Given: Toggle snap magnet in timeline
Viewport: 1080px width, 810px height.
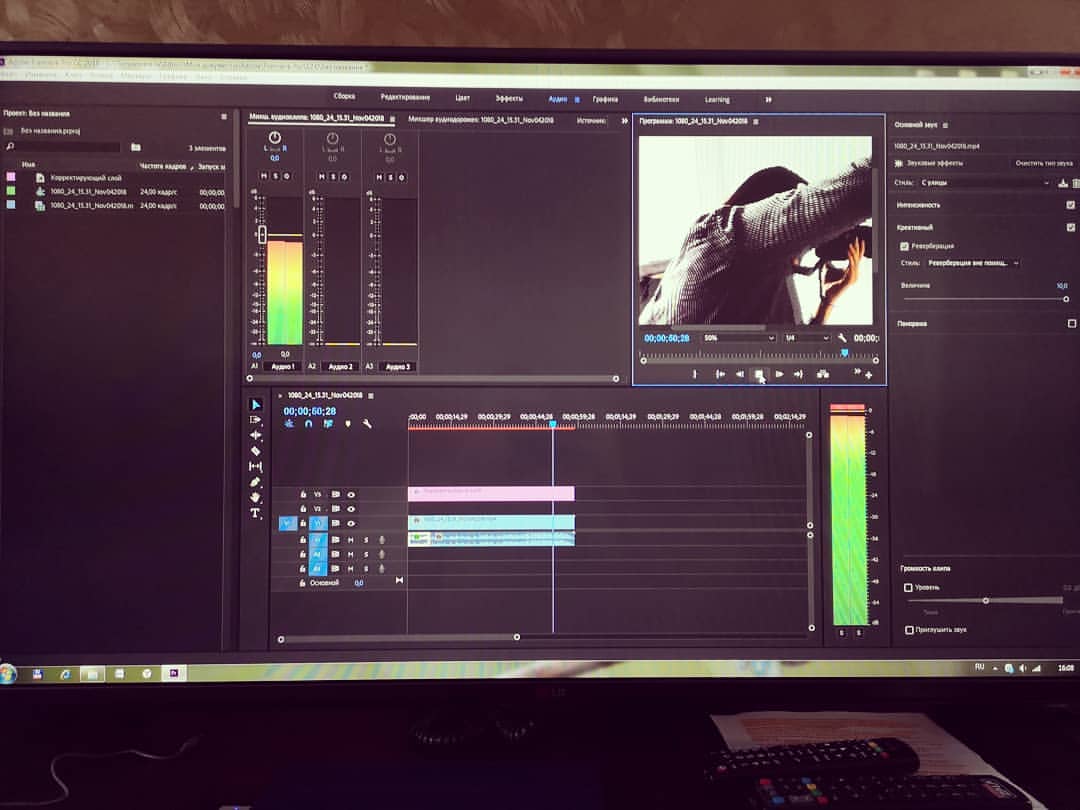Looking at the screenshot, I should 309,424.
